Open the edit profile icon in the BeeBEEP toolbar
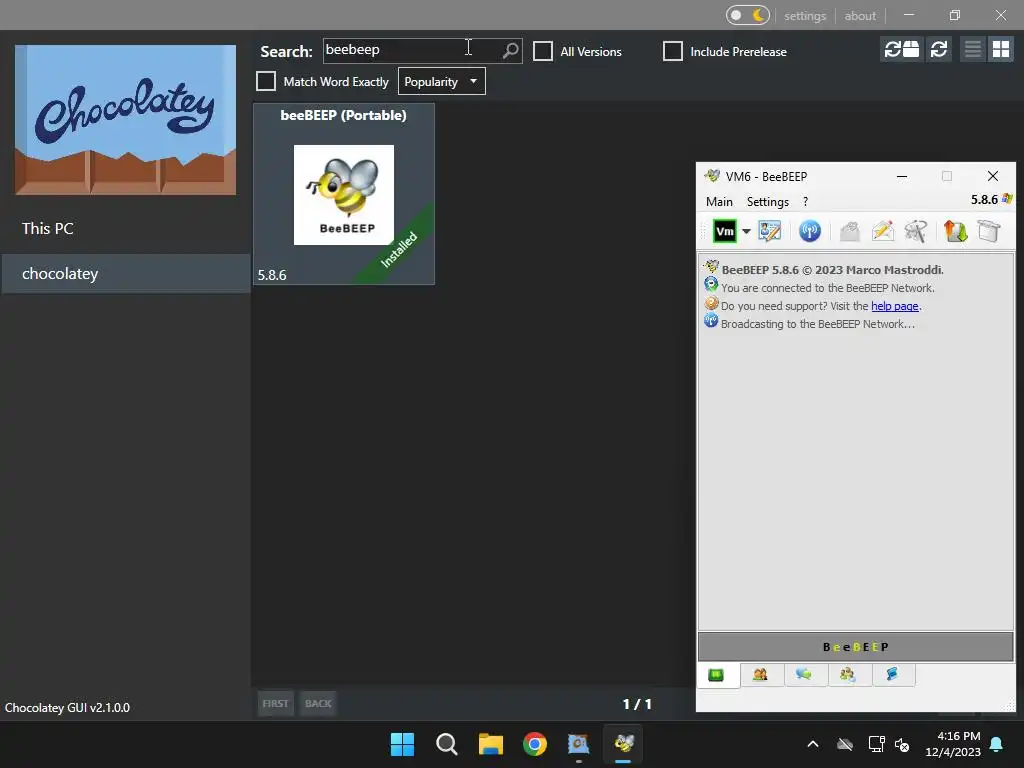The image size is (1024, 768). click(x=769, y=231)
